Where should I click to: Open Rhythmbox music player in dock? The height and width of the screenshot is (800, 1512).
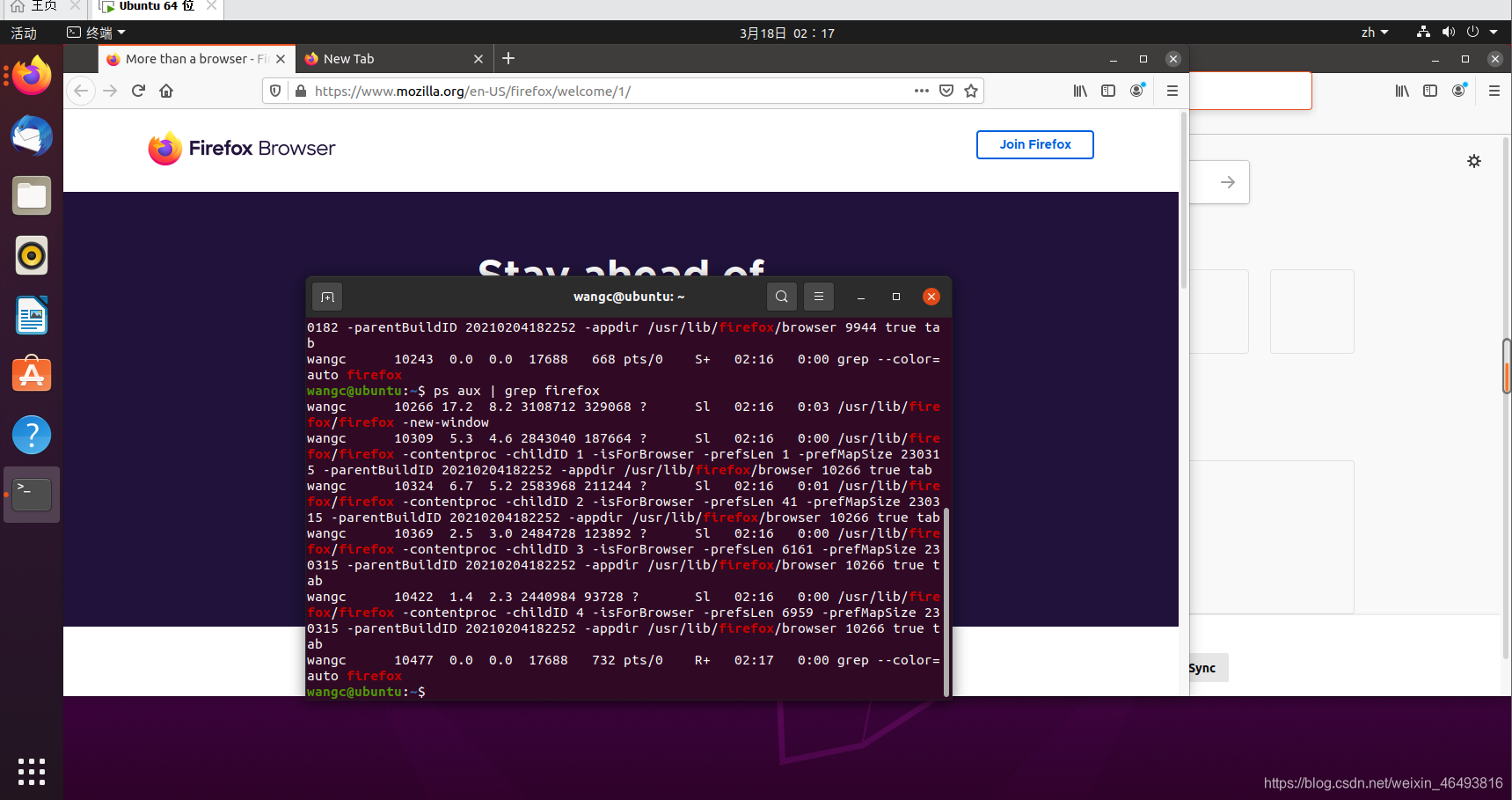(32, 255)
